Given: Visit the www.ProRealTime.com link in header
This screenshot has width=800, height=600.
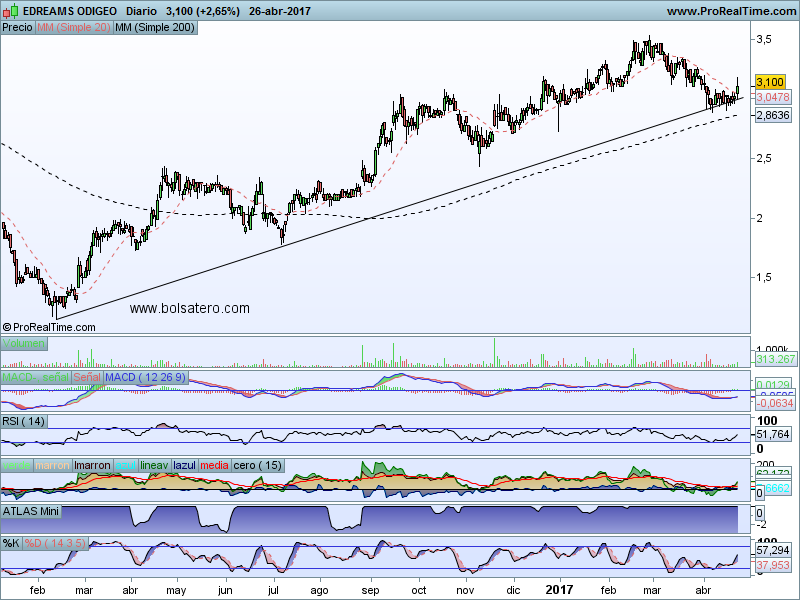Looking at the screenshot, I should [730, 11].
